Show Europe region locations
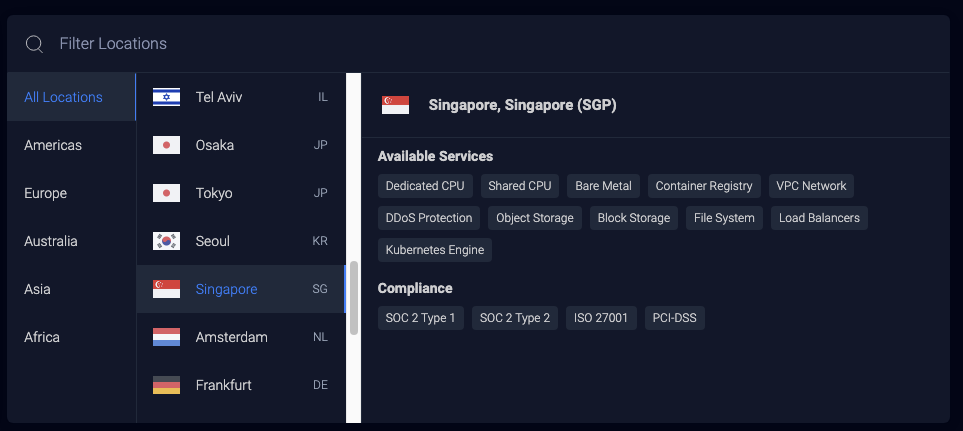 (45, 193)
